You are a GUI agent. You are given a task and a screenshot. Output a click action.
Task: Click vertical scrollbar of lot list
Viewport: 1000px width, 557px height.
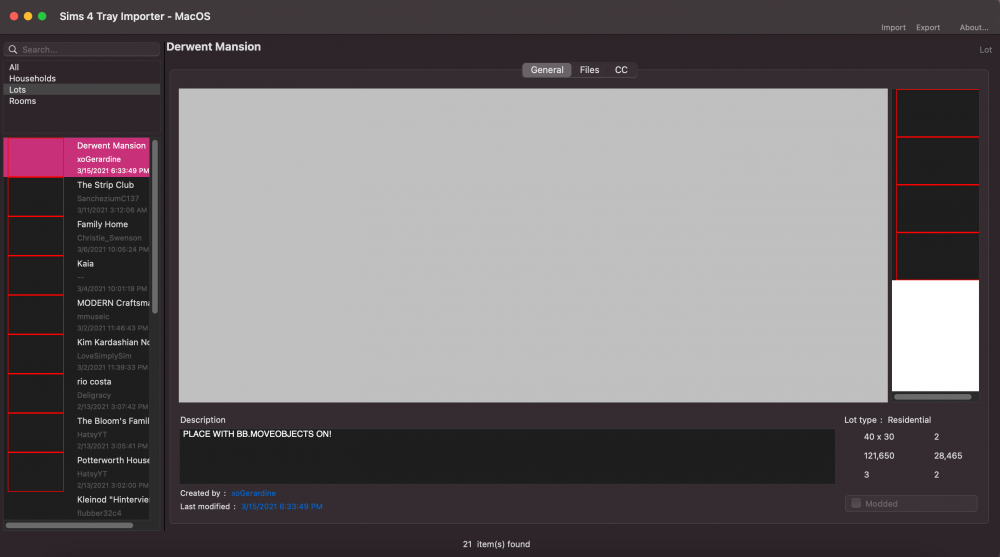click(154, 227)
